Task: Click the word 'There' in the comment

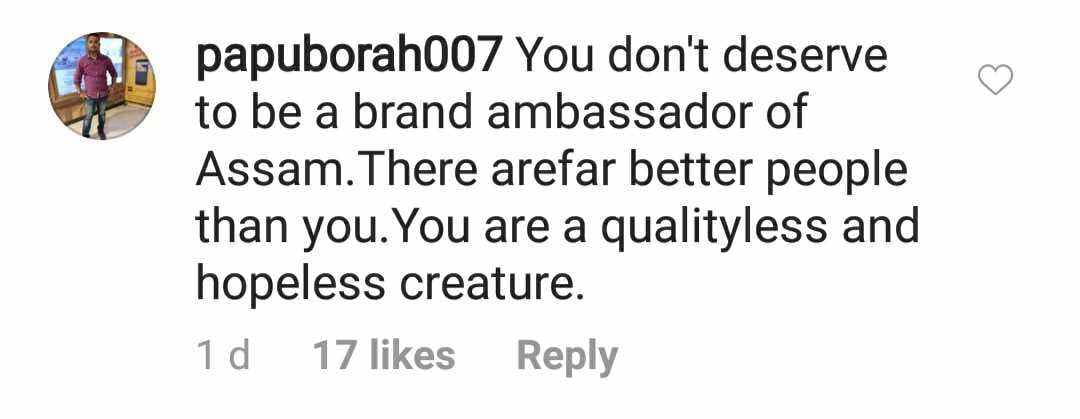Action: 417,170
